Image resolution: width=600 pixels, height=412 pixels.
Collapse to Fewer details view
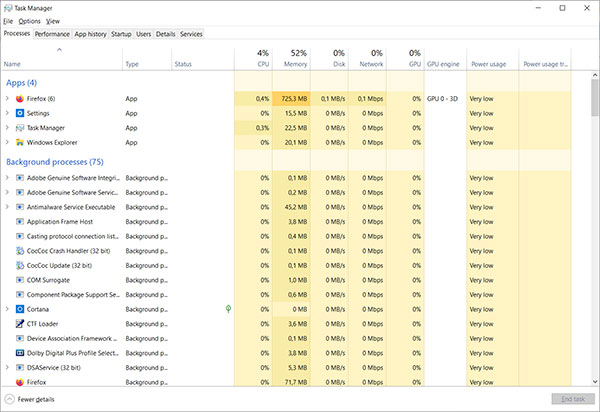29,399
